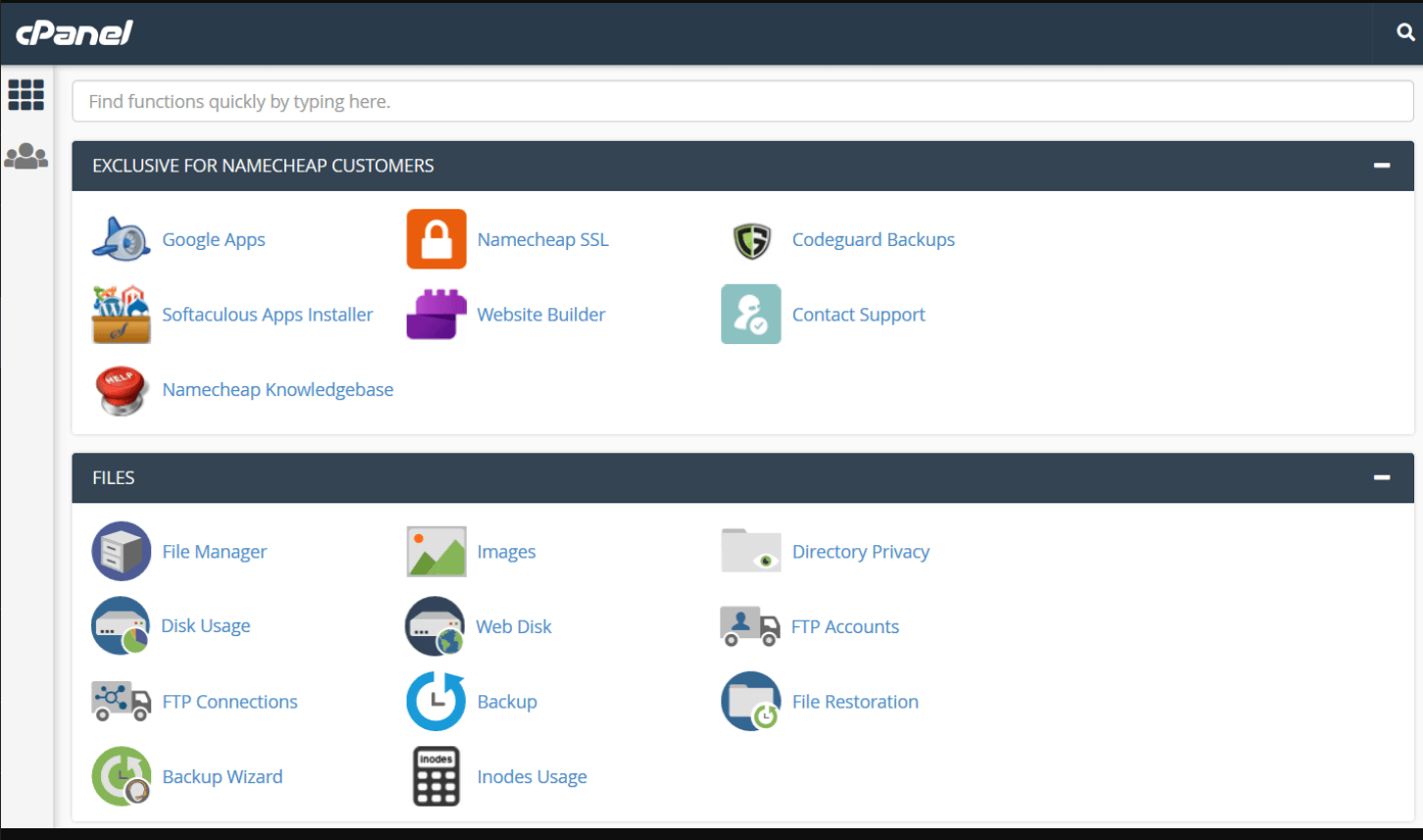Image resolution: width=1423 pixels, height=840 pixels.
Task: Open the Web Disk text link
Action: point(514,626)
